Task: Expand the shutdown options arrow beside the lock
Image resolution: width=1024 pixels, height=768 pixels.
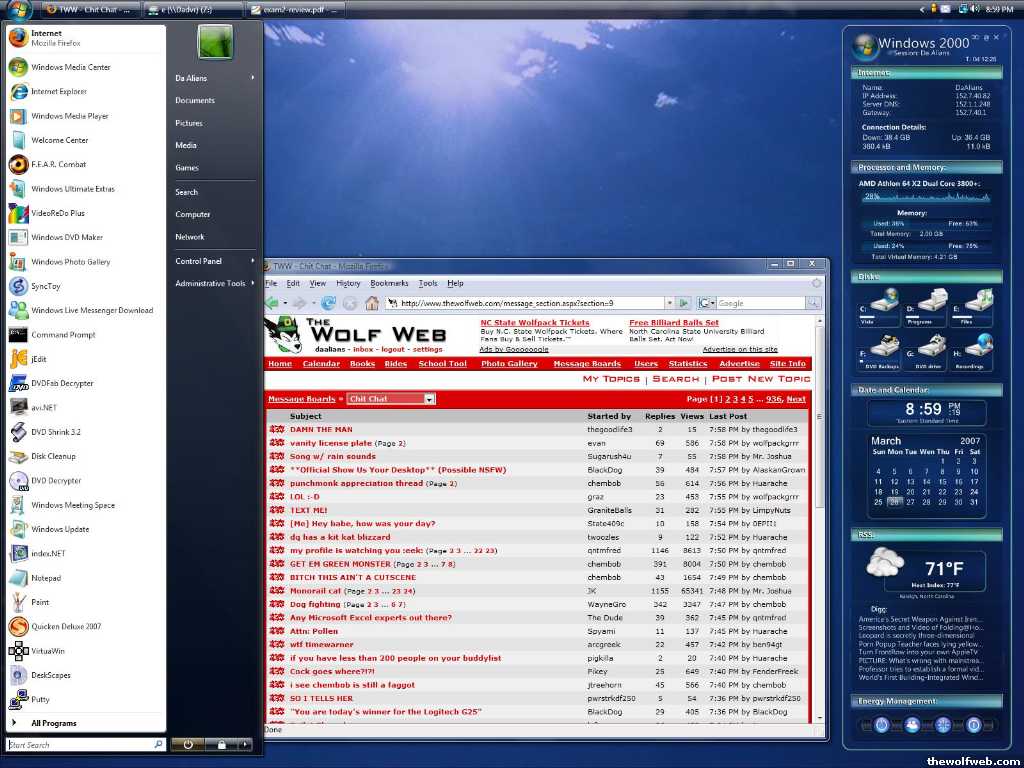Action: 246,744
